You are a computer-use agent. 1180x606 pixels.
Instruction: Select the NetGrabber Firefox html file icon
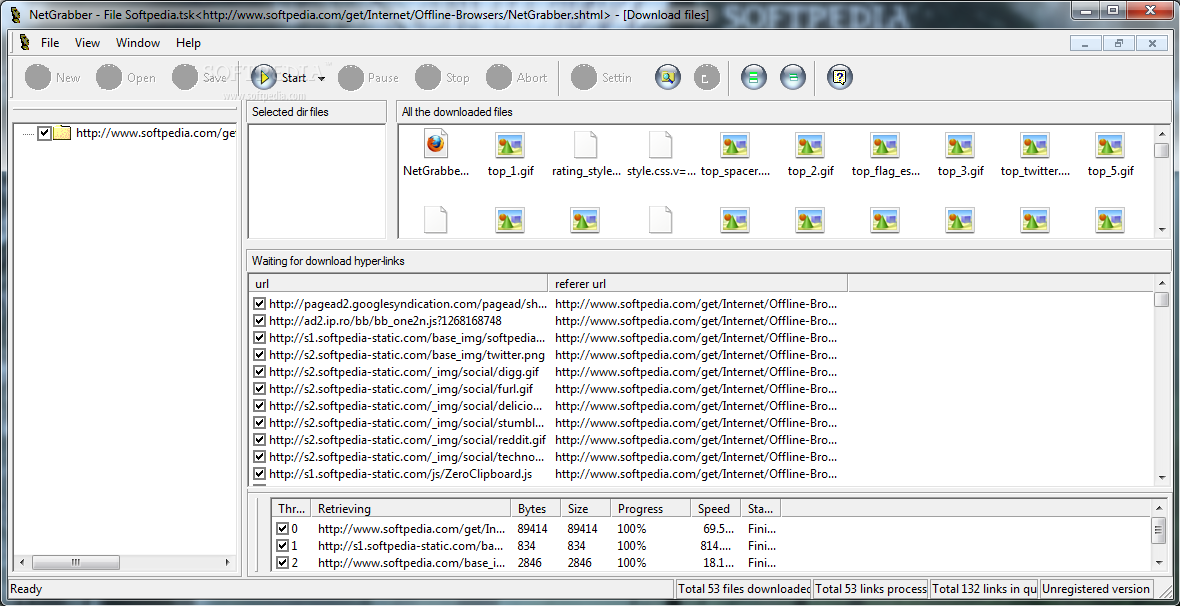click(436, 144)
